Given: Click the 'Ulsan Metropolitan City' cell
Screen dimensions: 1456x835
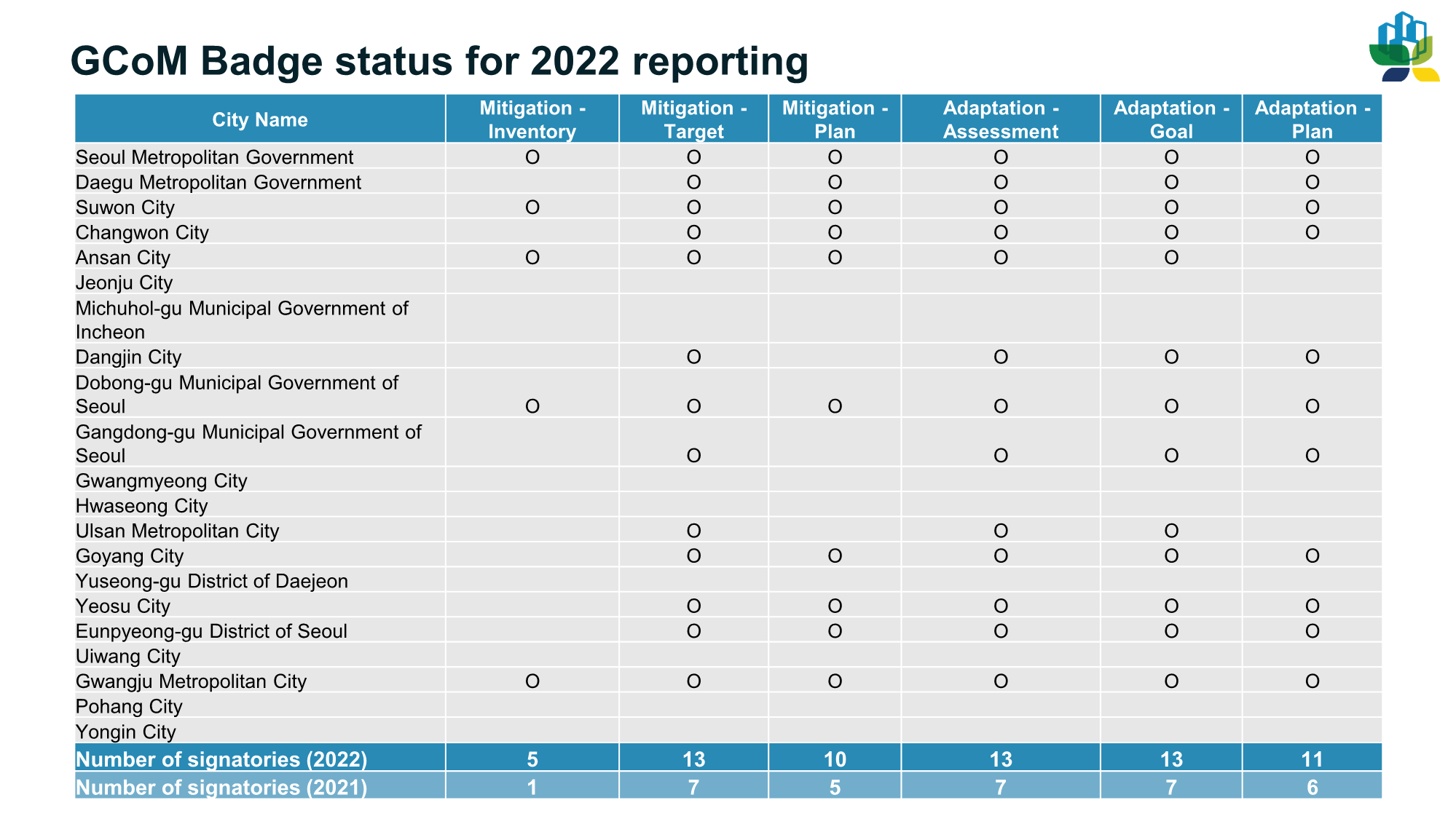Looking at the screenshot, I should 260,531.
